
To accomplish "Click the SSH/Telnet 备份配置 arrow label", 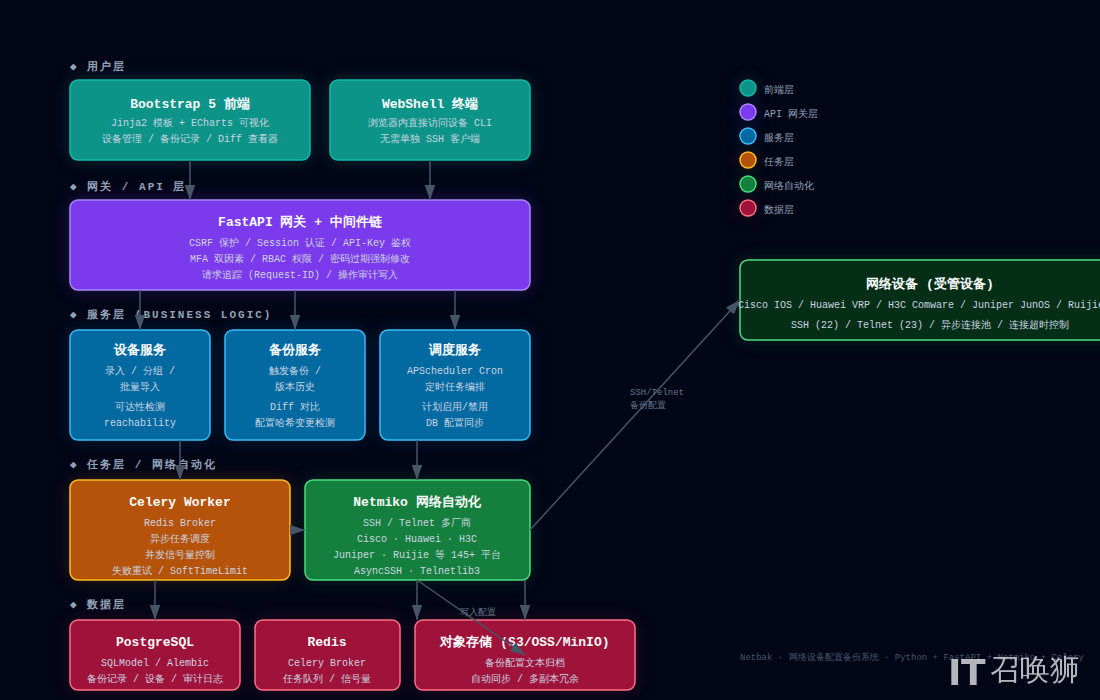I will point(656,398).
